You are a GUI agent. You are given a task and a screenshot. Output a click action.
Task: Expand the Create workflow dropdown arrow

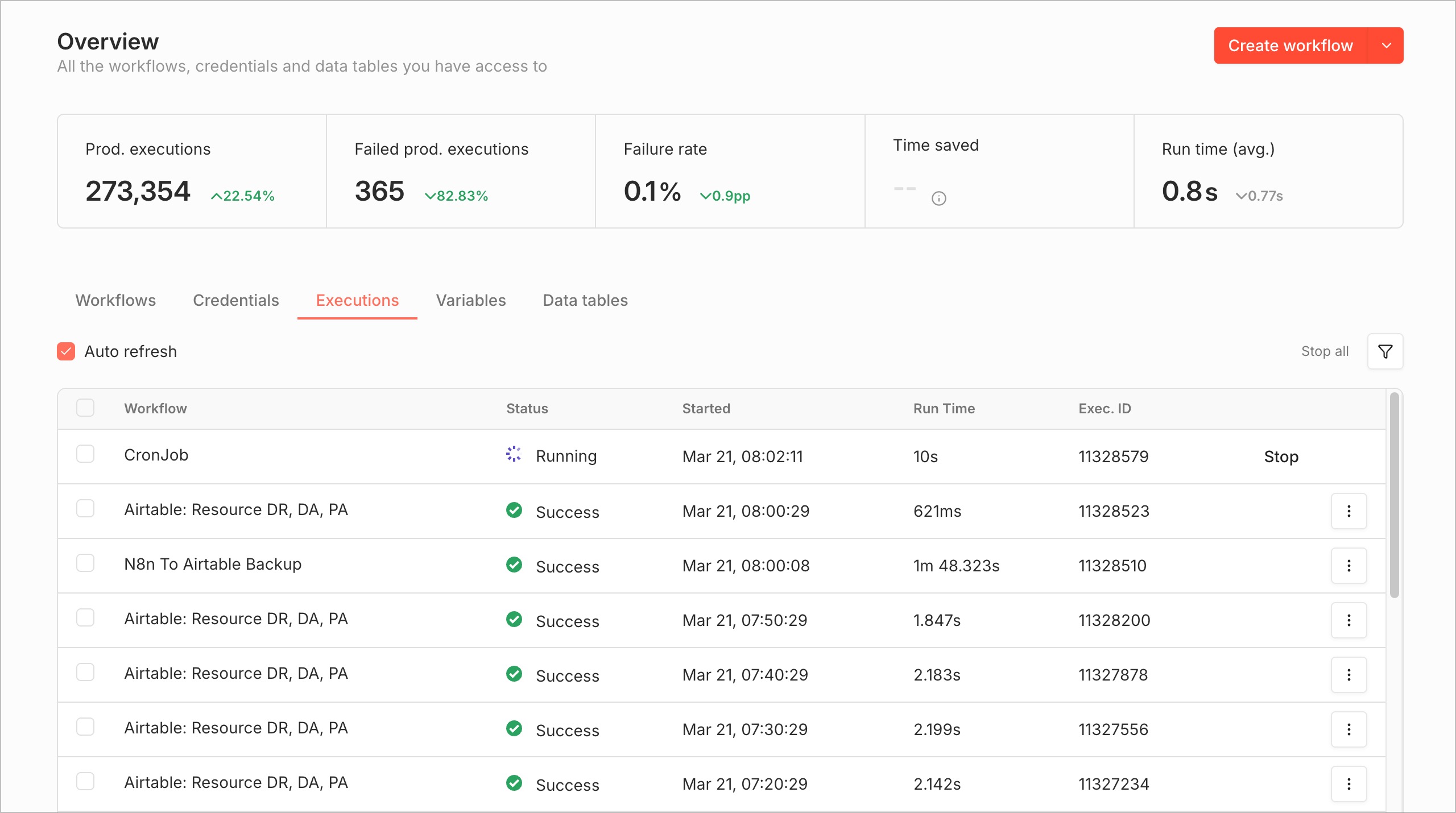point(1387,45)
